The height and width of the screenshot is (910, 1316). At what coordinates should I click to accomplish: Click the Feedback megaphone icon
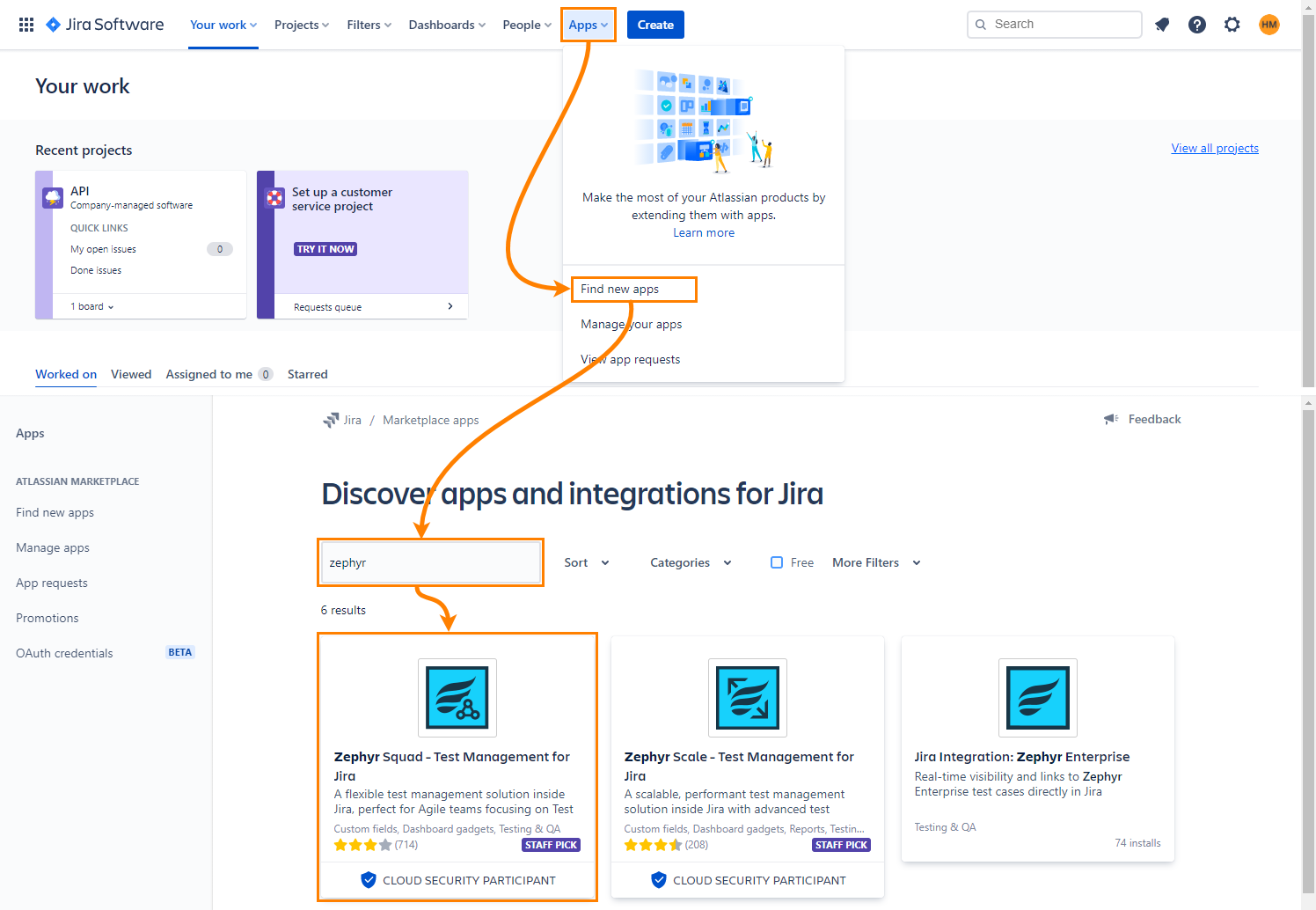(1110, 419)
